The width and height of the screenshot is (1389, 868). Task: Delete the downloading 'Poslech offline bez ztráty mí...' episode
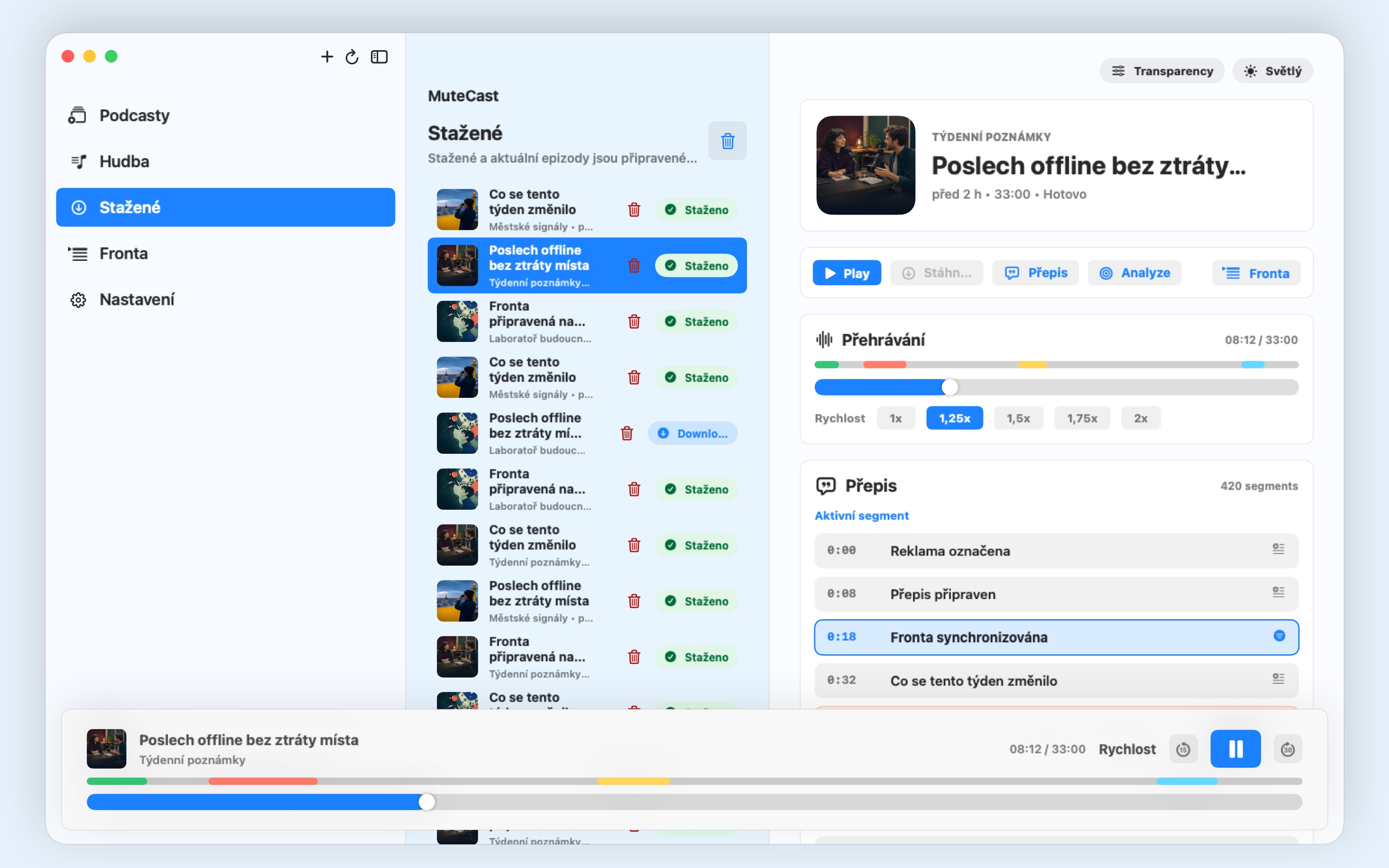[x=627, y=433]
